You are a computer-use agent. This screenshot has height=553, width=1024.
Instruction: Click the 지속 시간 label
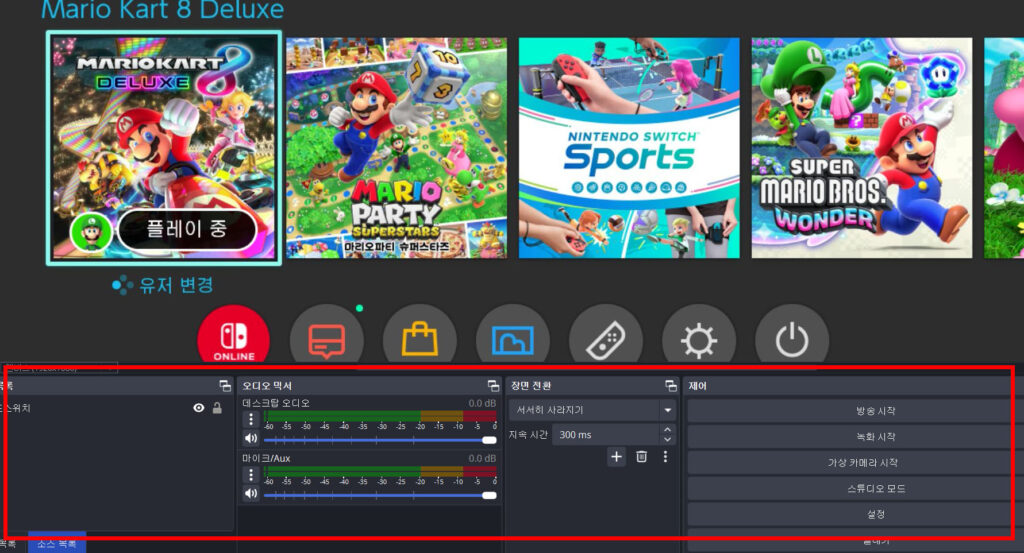click(x=528, y=435)
